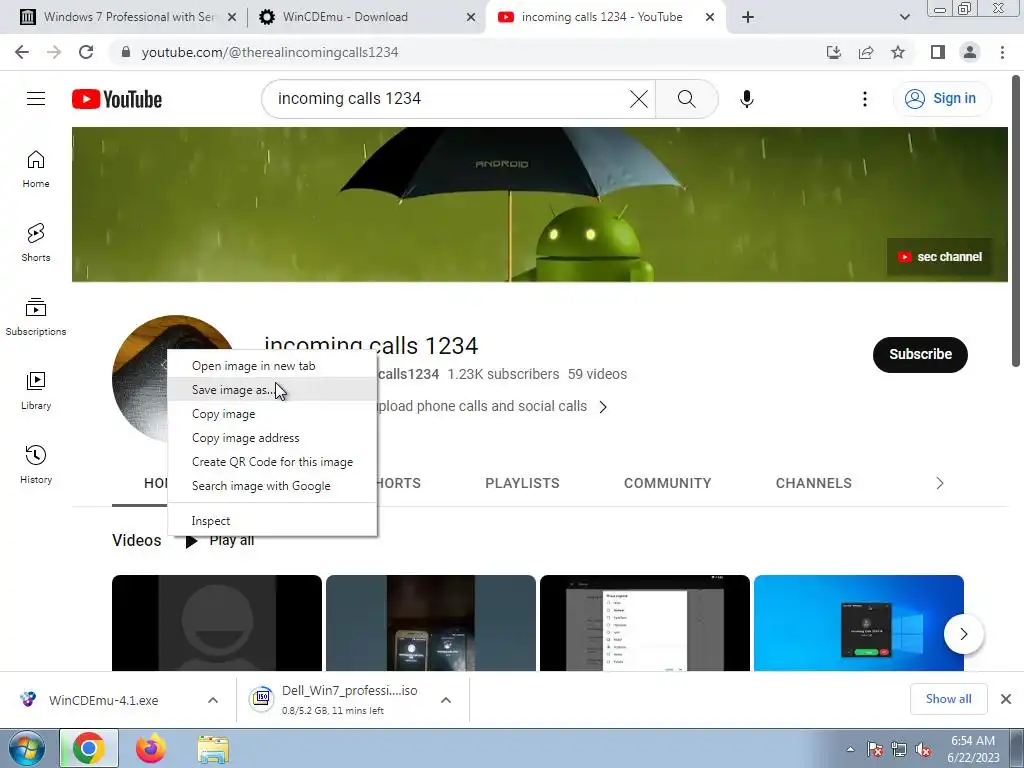This screenshot has width=1024, height=768.
Task: Open the Chrome profile icon
Action: pyautogui.click(x=970, y=52)
